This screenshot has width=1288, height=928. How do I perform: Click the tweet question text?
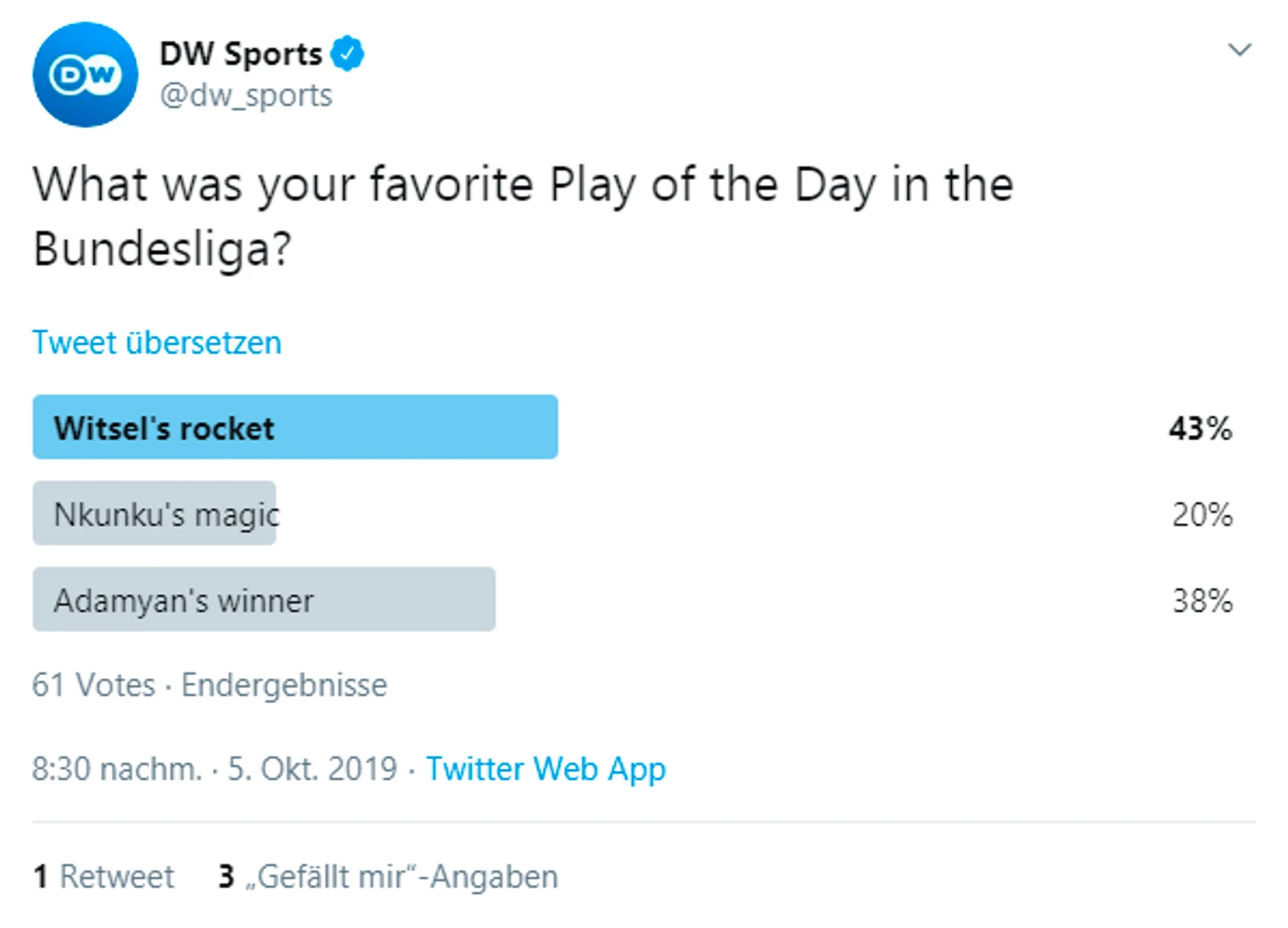[522, 216]
